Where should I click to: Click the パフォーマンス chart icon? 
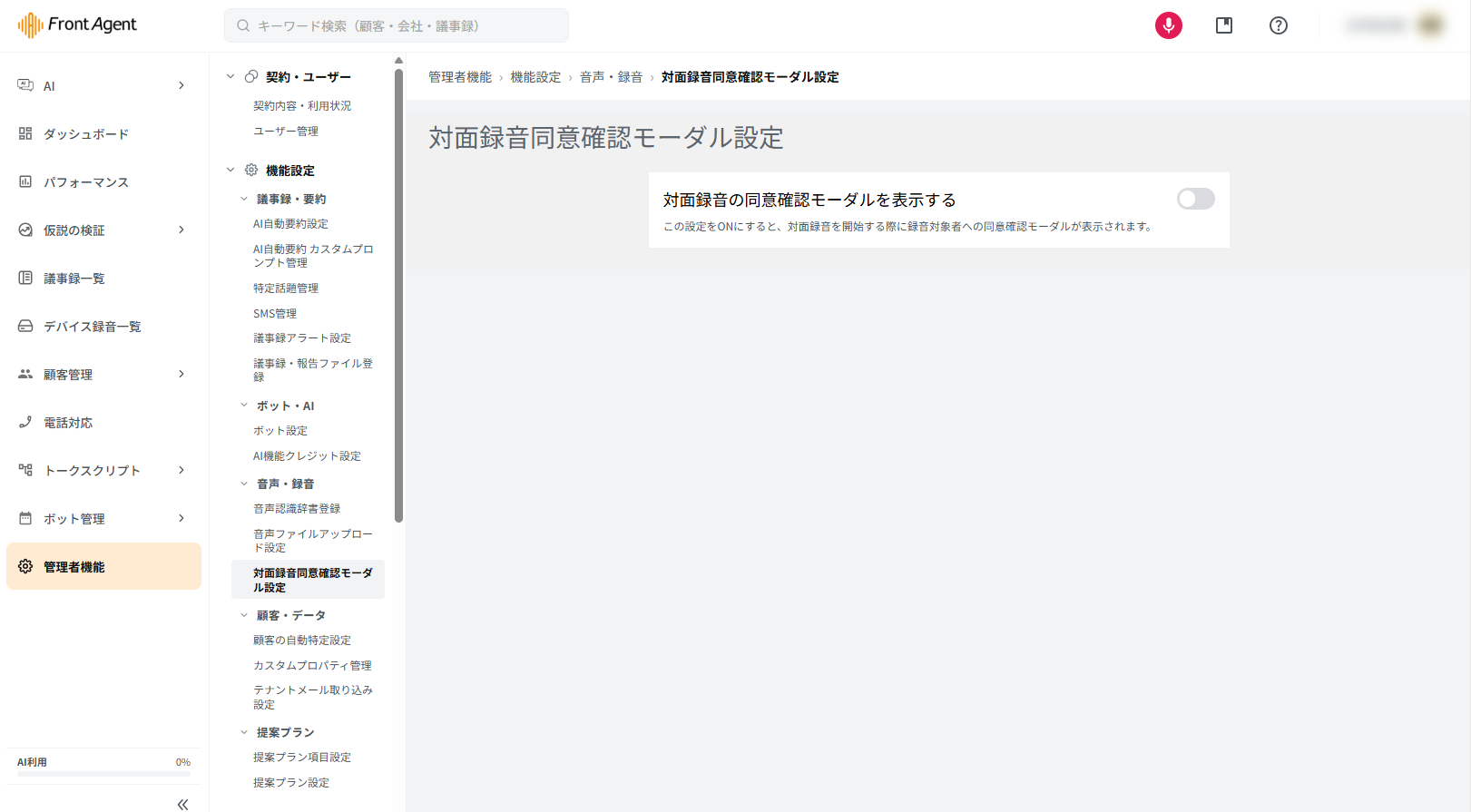point(25,181)
